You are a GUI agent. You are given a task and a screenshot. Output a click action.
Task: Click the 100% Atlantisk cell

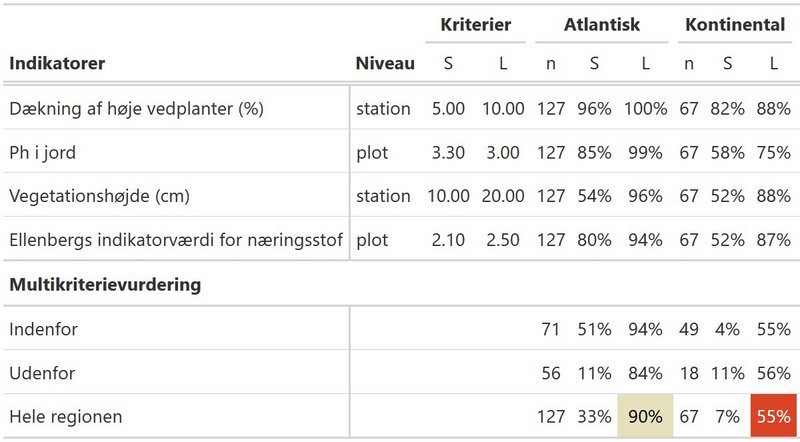click(x=645, y=109)
